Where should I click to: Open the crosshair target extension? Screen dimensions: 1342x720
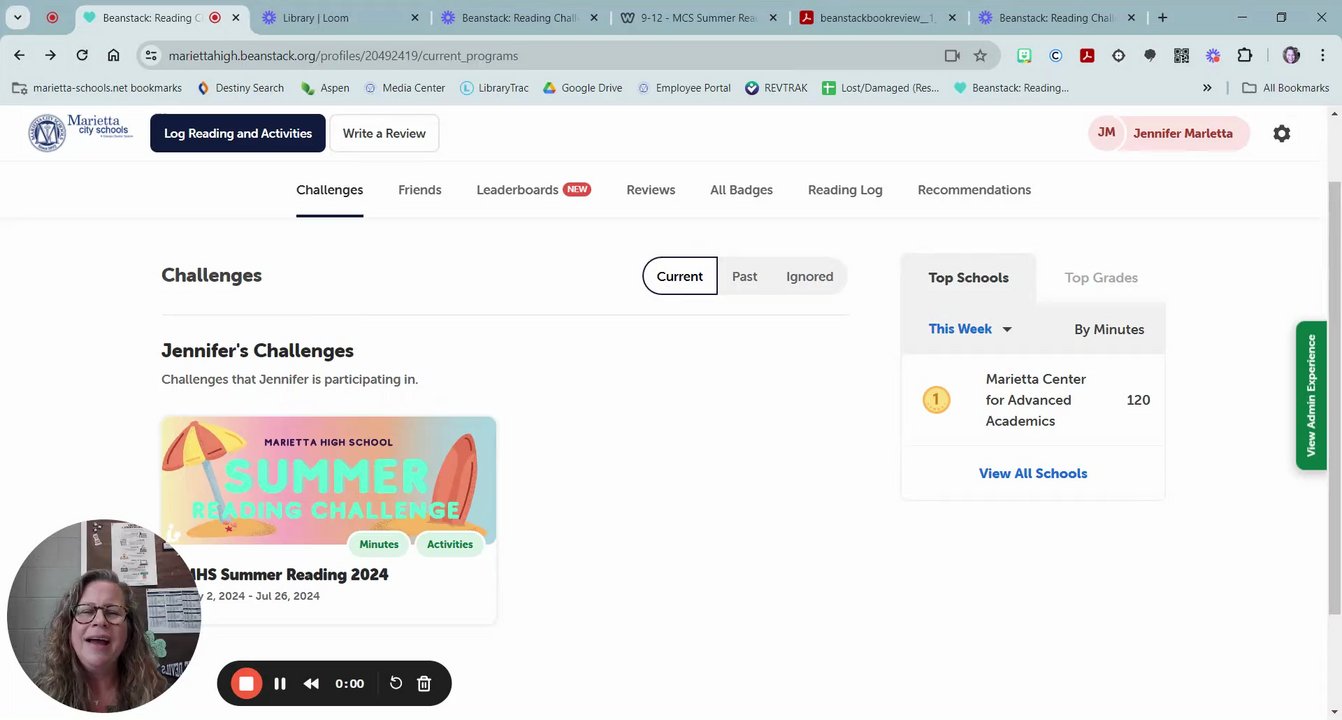pyautogui.click(x=1118, y=56)
